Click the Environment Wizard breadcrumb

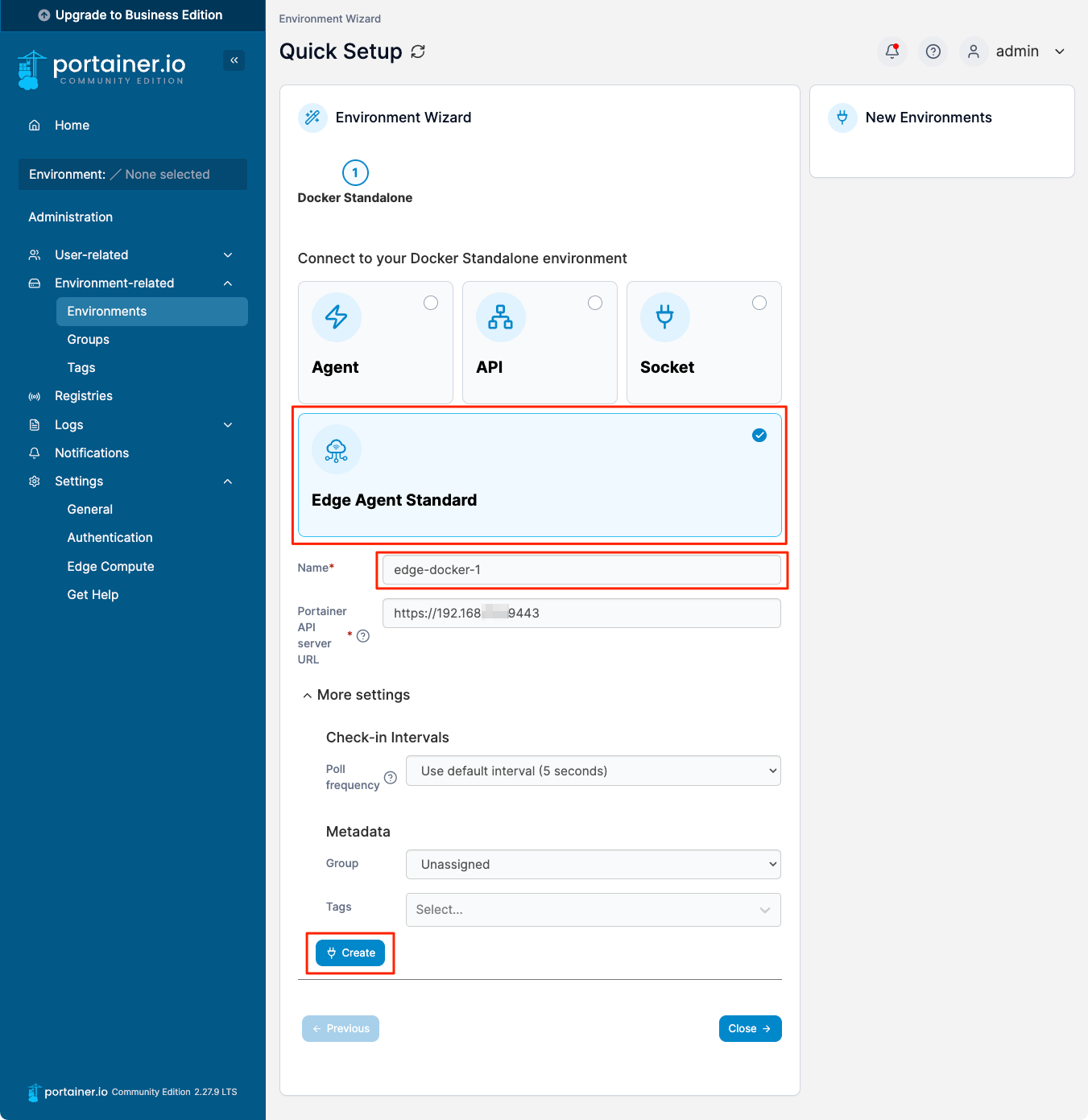click(x=330, y=19)
